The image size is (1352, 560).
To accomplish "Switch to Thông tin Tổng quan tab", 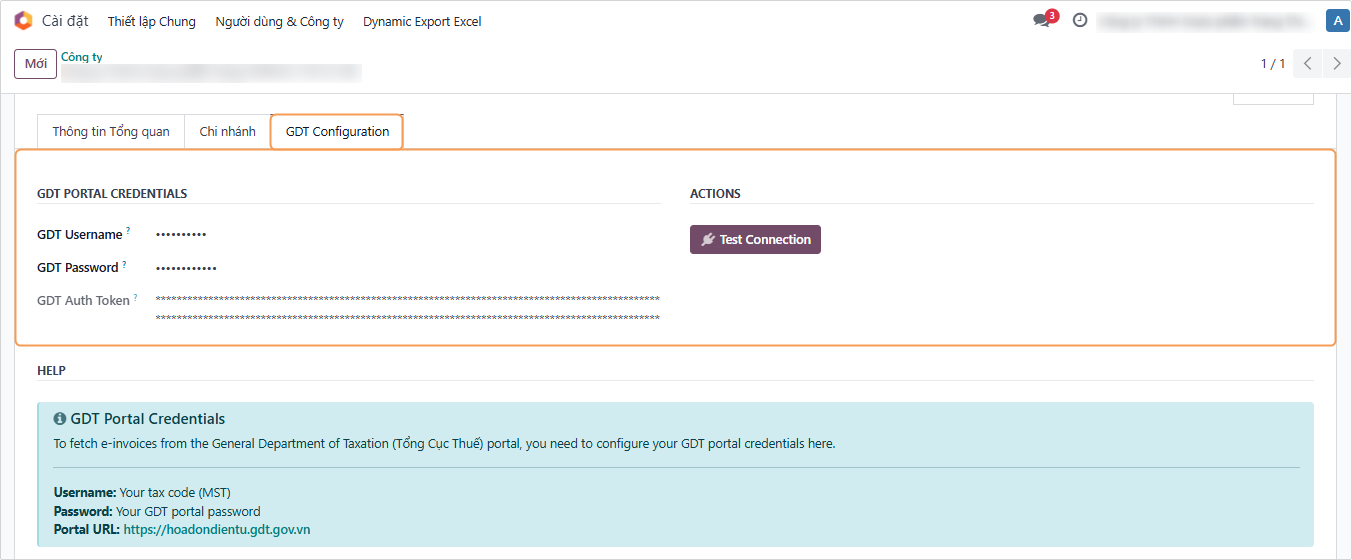I will [x=111, y=132].
